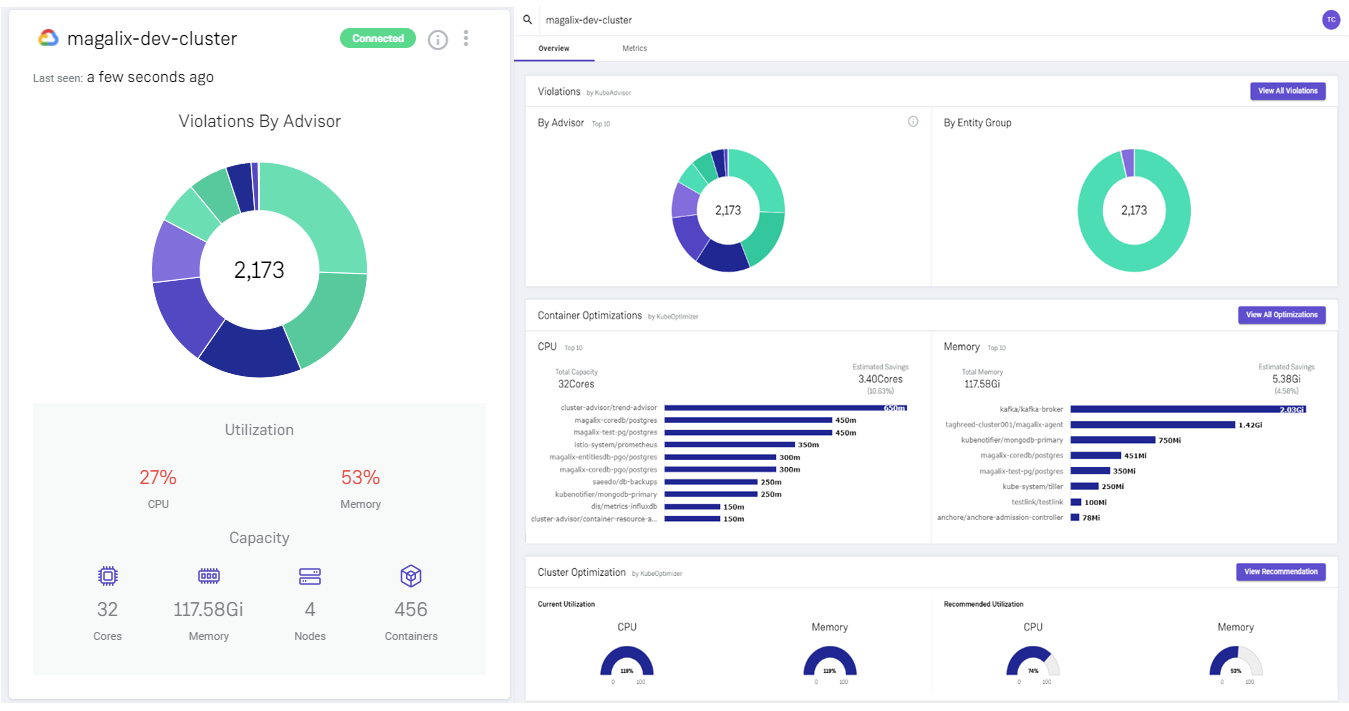Viewport: 1349px width, 711px height.
Task: Click the magalix-entitiesdb-pgo/postgres row label
Action: [x=604, y=456]
